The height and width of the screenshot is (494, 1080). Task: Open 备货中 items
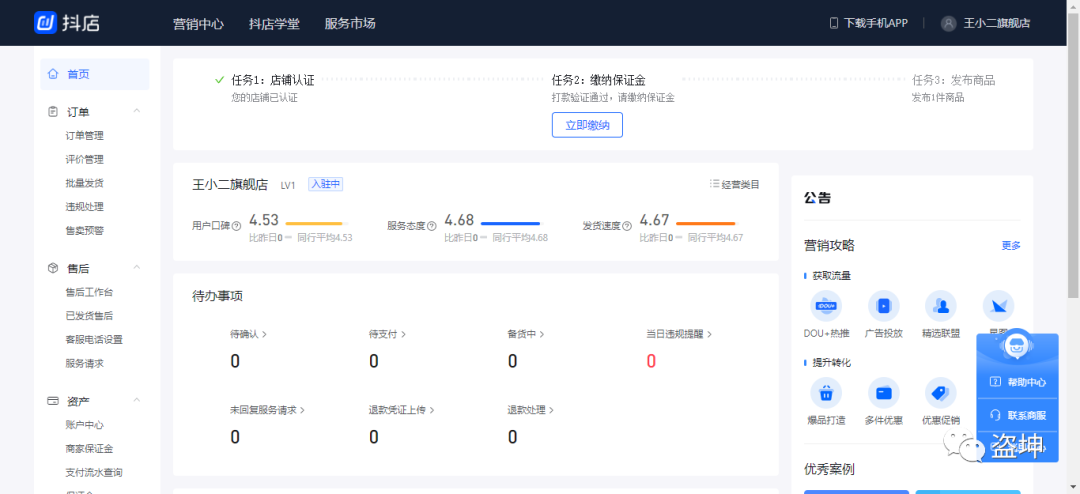point(526,334)
